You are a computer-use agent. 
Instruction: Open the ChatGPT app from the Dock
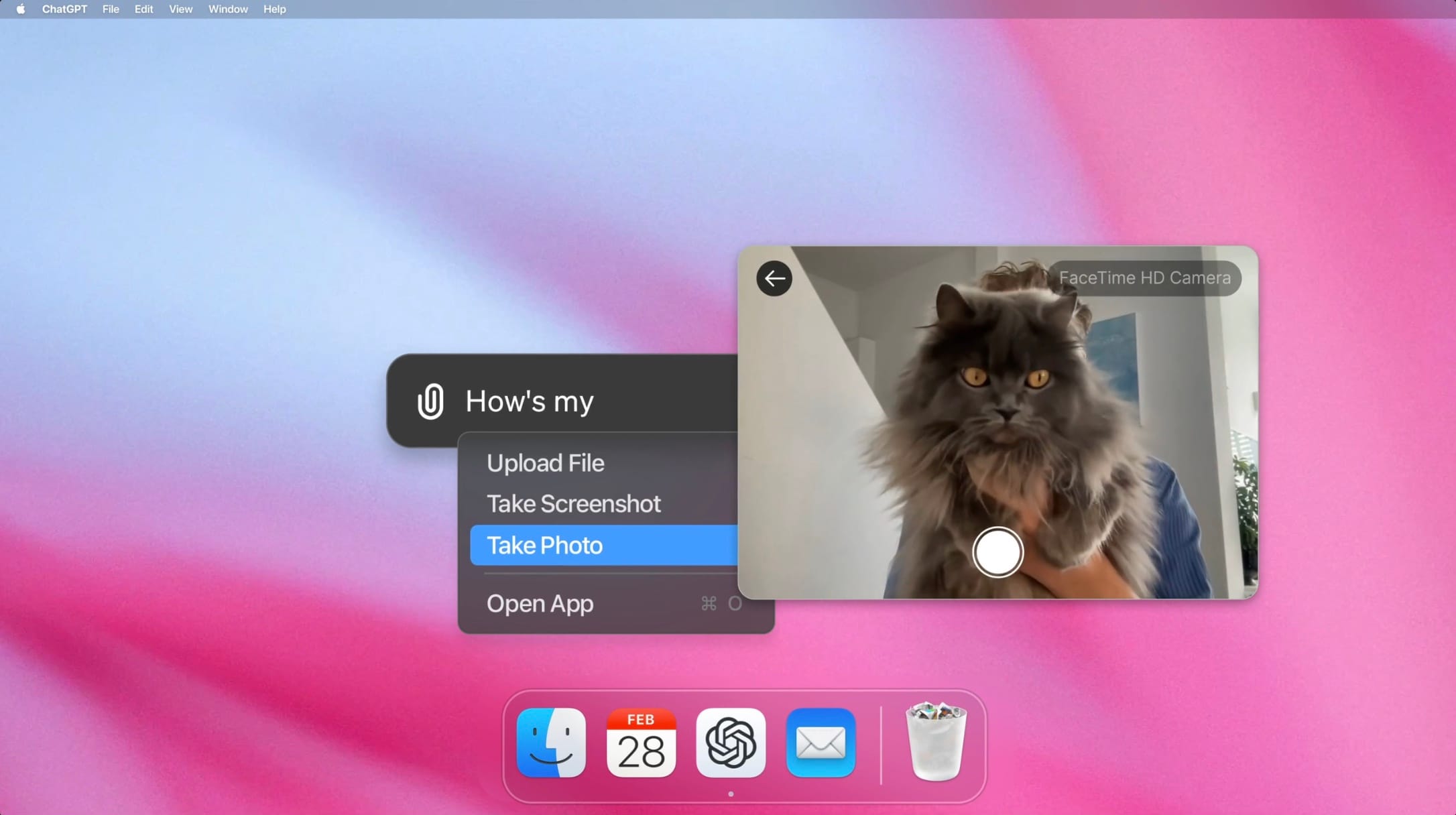730,743
